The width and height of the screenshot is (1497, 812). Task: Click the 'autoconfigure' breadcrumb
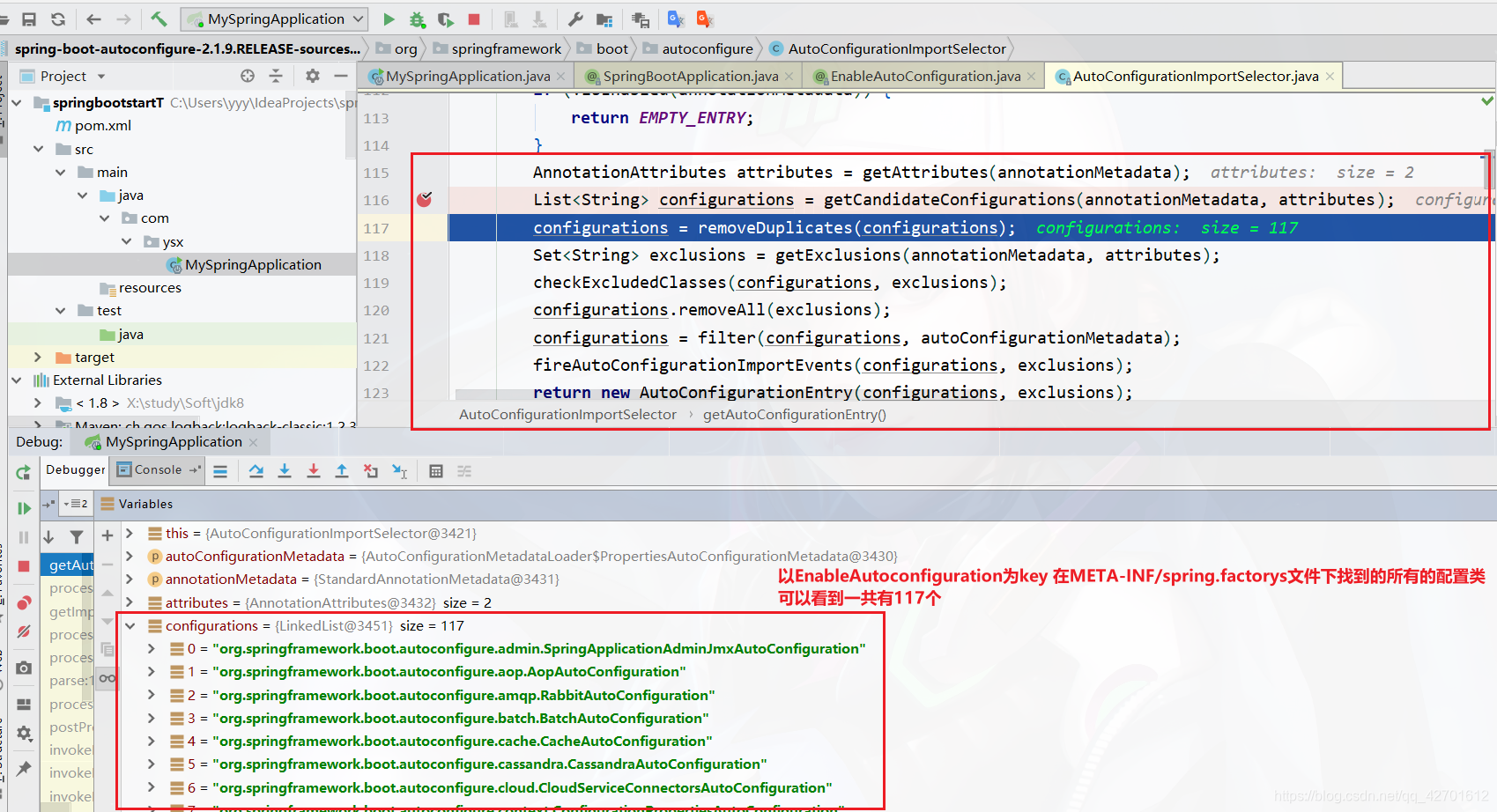699,48
